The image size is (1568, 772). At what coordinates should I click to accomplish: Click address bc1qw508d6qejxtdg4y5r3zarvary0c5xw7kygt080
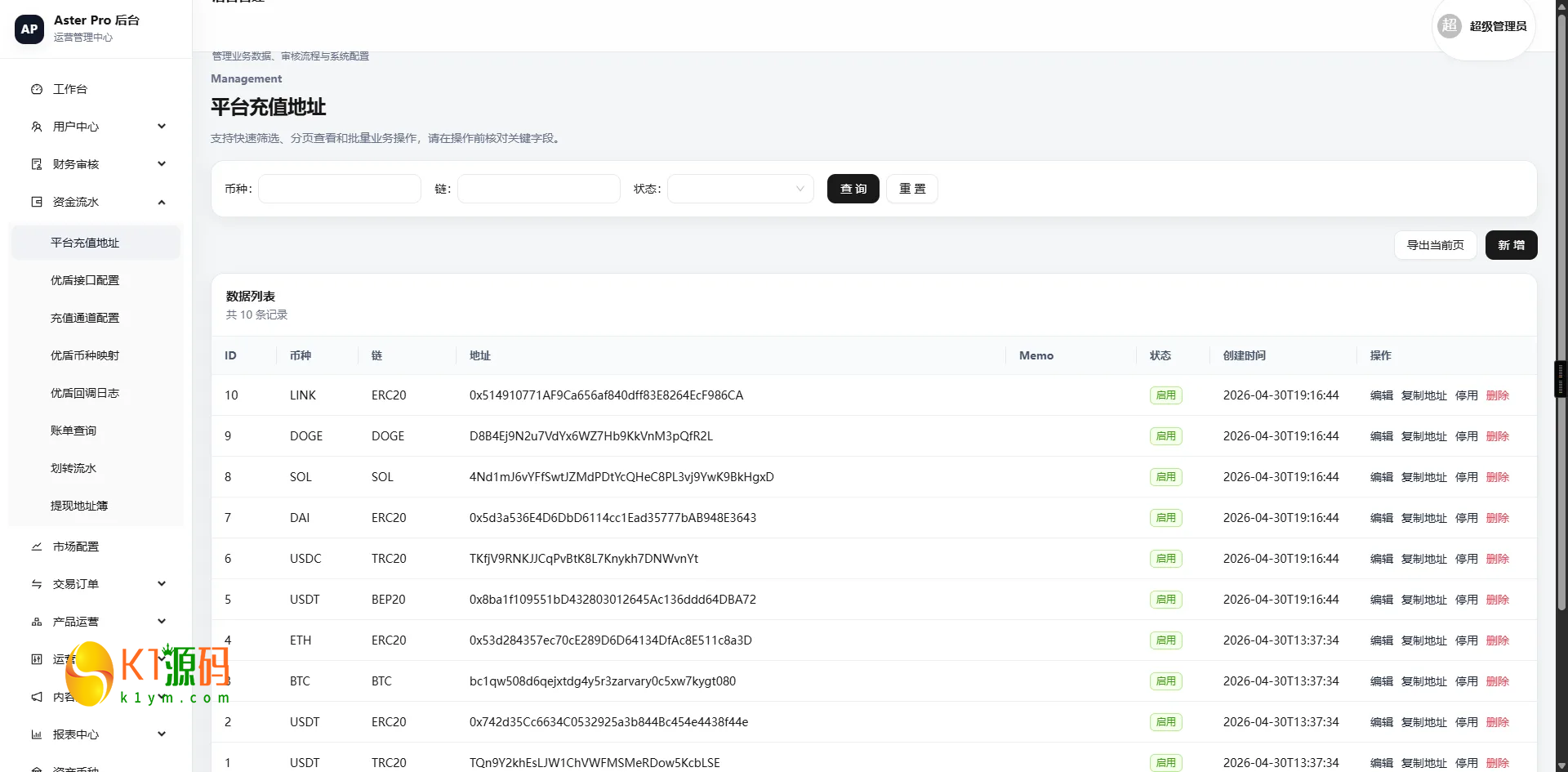click(603, 681)
